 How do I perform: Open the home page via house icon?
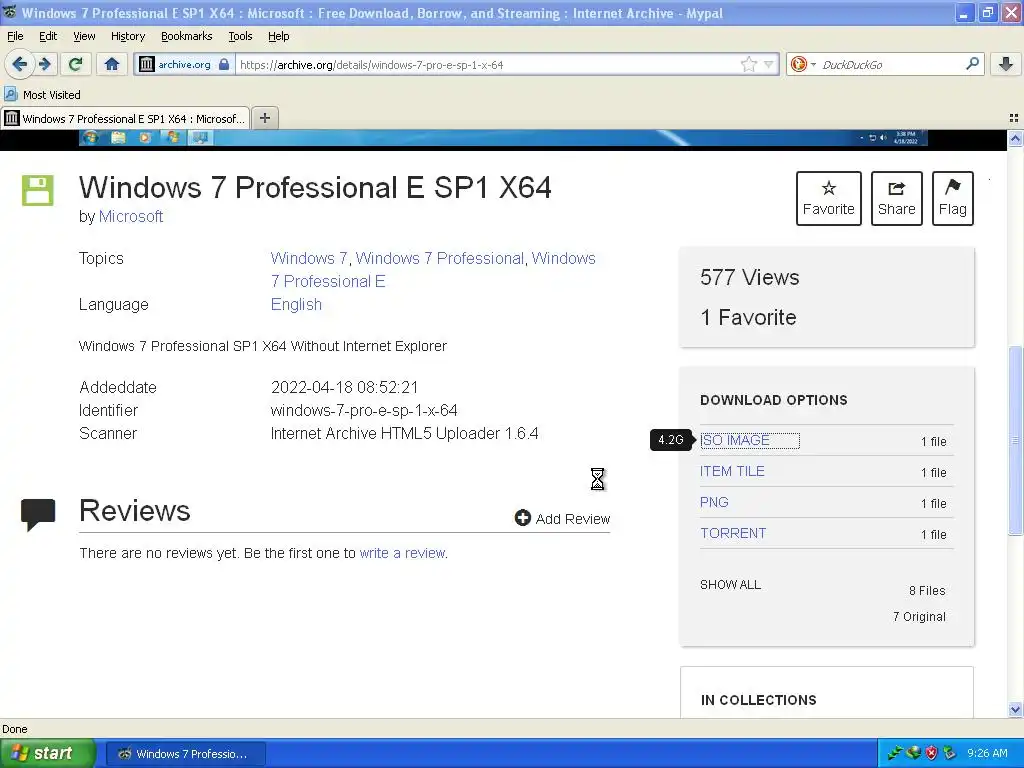tap(112, 64)
